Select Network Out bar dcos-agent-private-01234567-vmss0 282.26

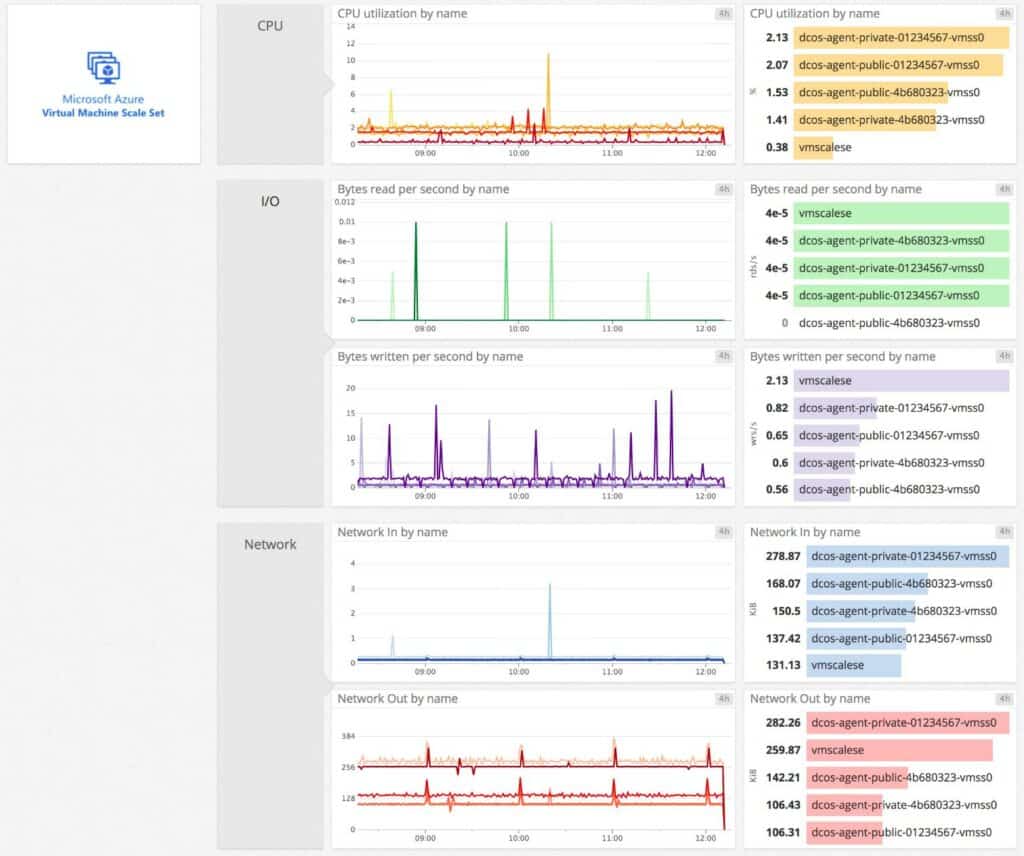[x=907, y=722]
